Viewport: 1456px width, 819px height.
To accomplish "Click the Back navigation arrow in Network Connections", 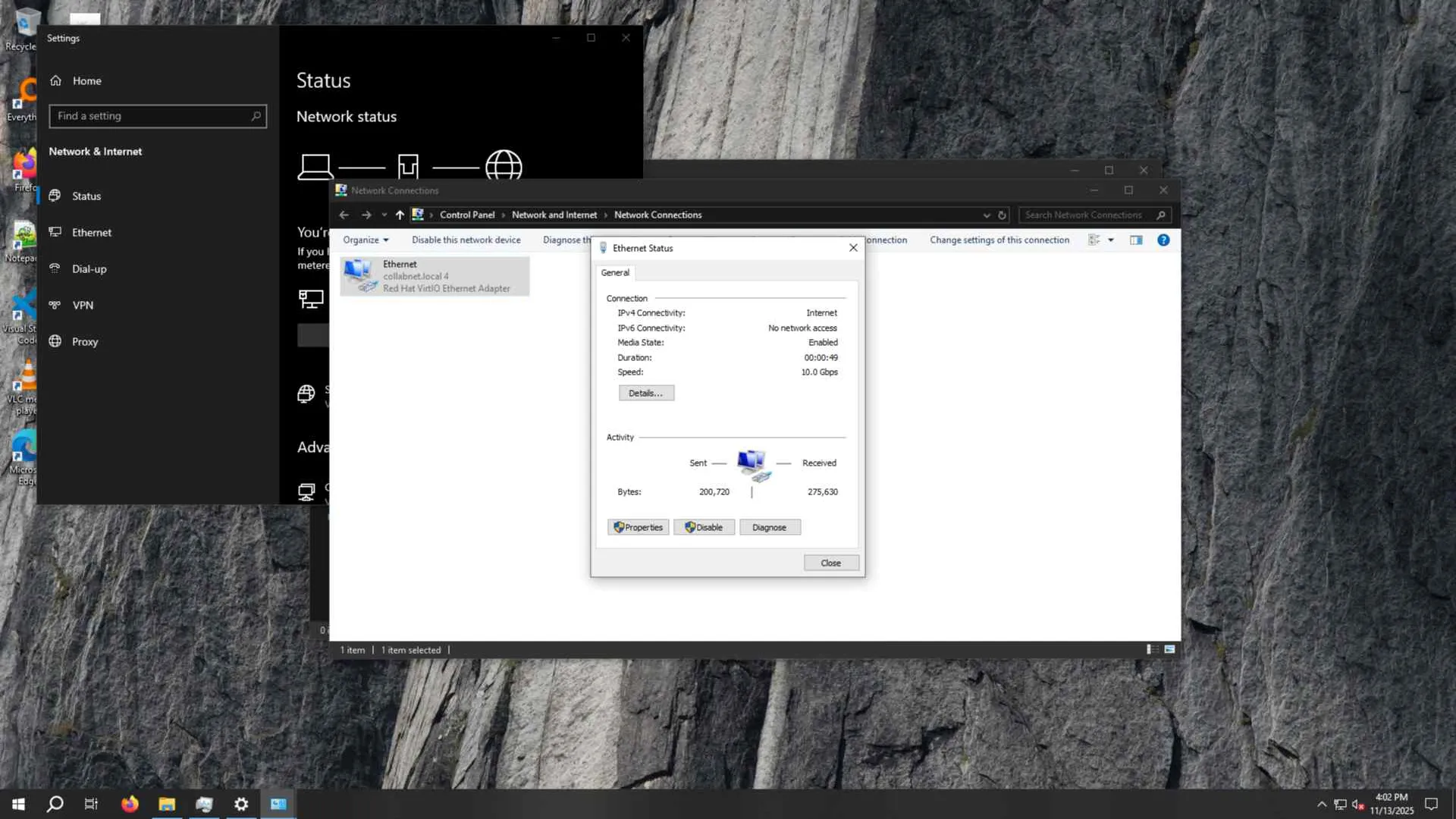I will coord(344,215).
